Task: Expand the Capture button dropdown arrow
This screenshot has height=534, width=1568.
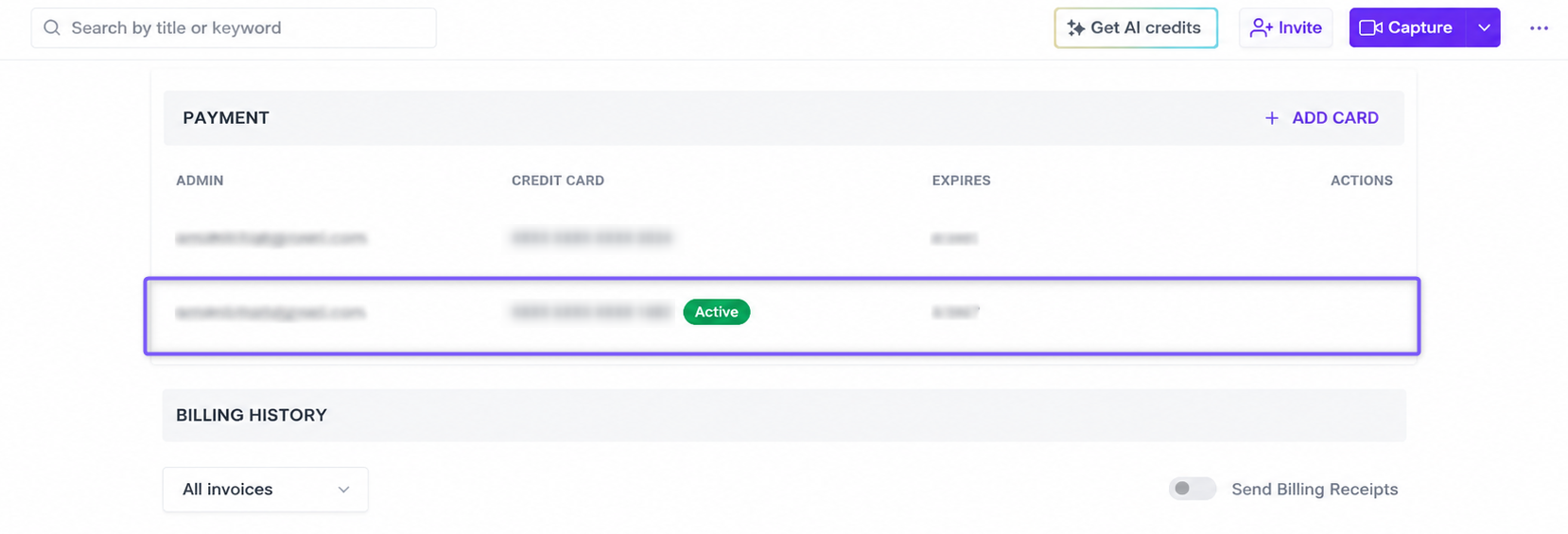Action: click(1484, 27)
